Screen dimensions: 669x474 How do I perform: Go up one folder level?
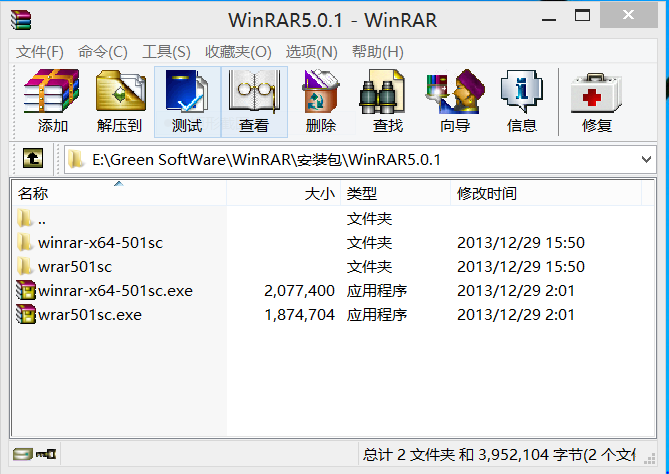[x=33, y=159]
